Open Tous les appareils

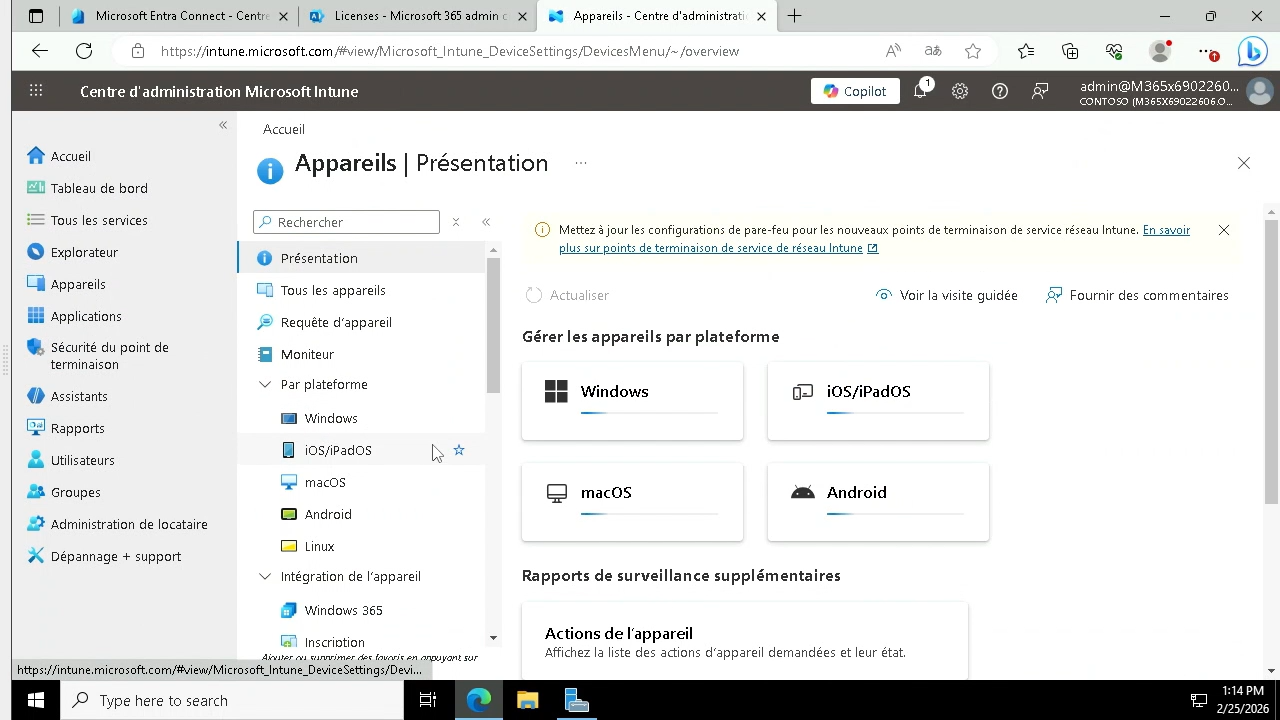[361, 290]
